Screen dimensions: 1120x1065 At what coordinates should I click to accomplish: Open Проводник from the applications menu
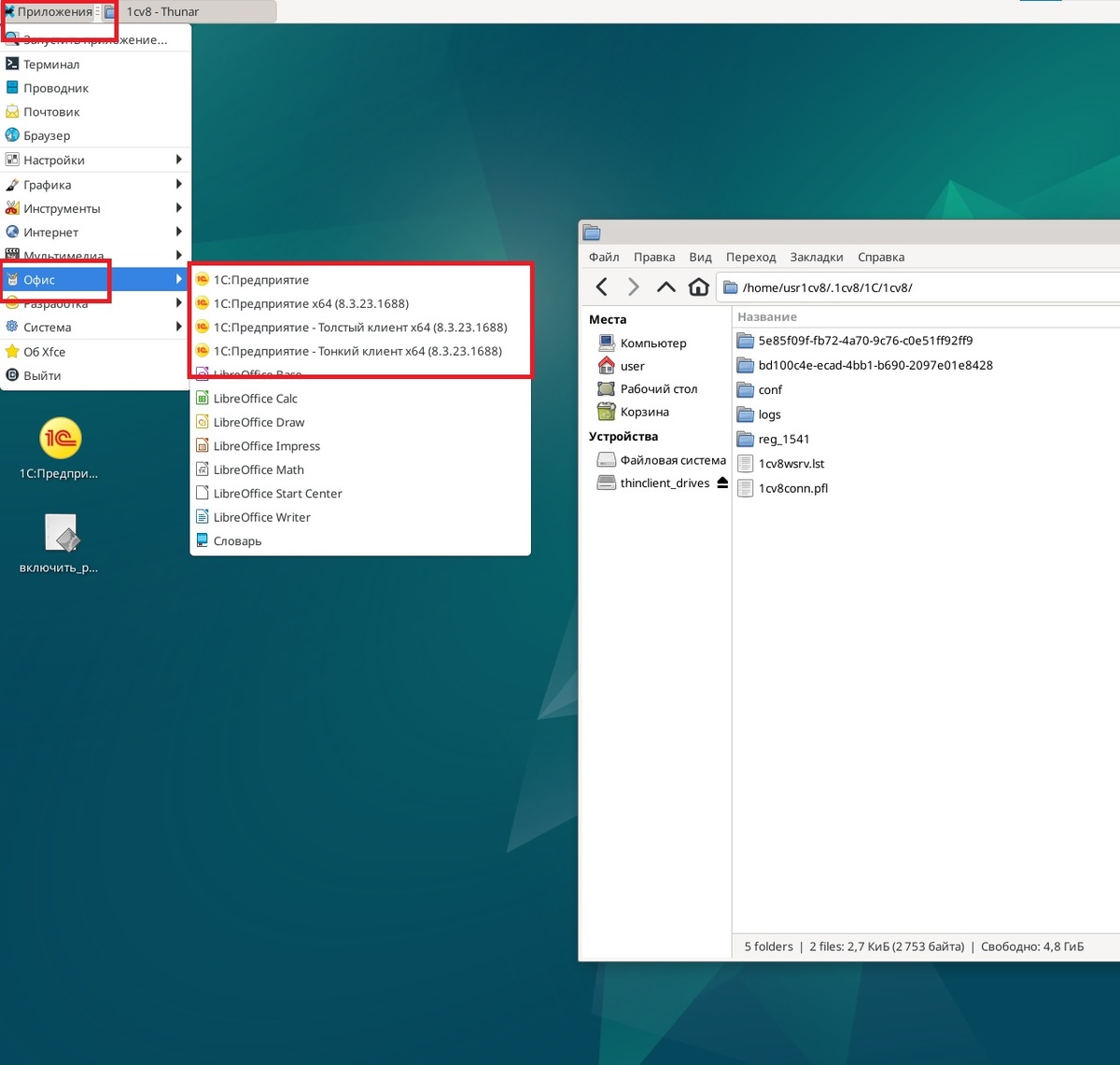pos(95,88)
